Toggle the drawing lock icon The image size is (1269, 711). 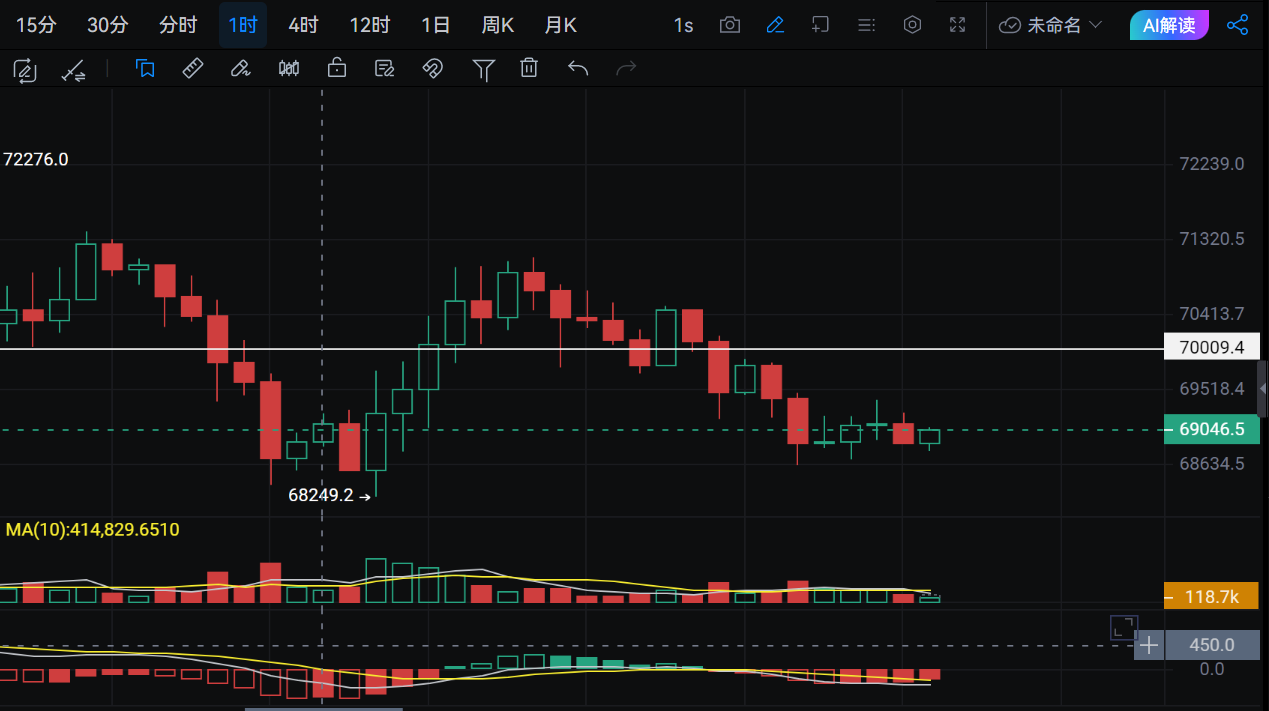coord(337,69)
